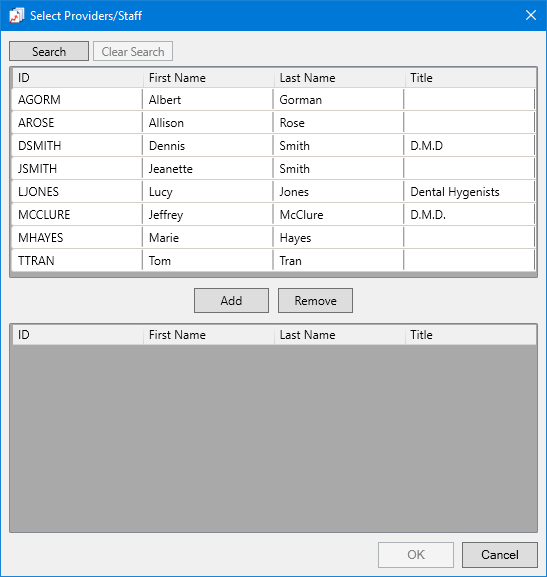Select the MHAYES Marie Hayes row
Image resolution: width=547 pixels, height=577 pixels.
tap(274, 238)
